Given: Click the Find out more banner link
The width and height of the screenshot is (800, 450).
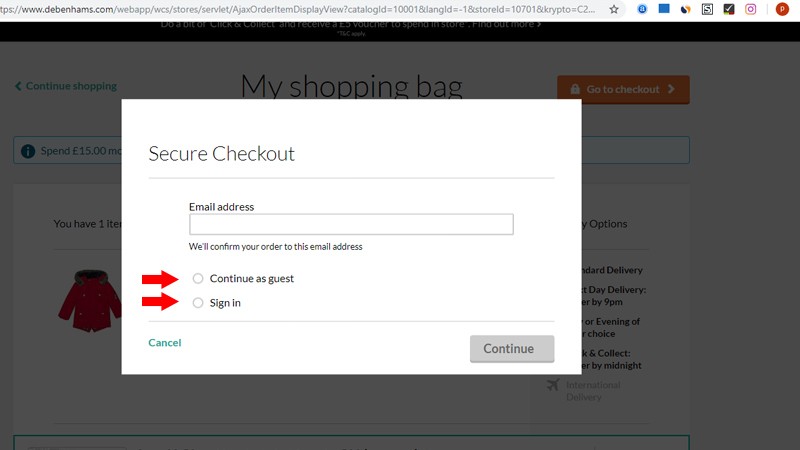Looking at the screenshot, I should click(x=509, y=23).
